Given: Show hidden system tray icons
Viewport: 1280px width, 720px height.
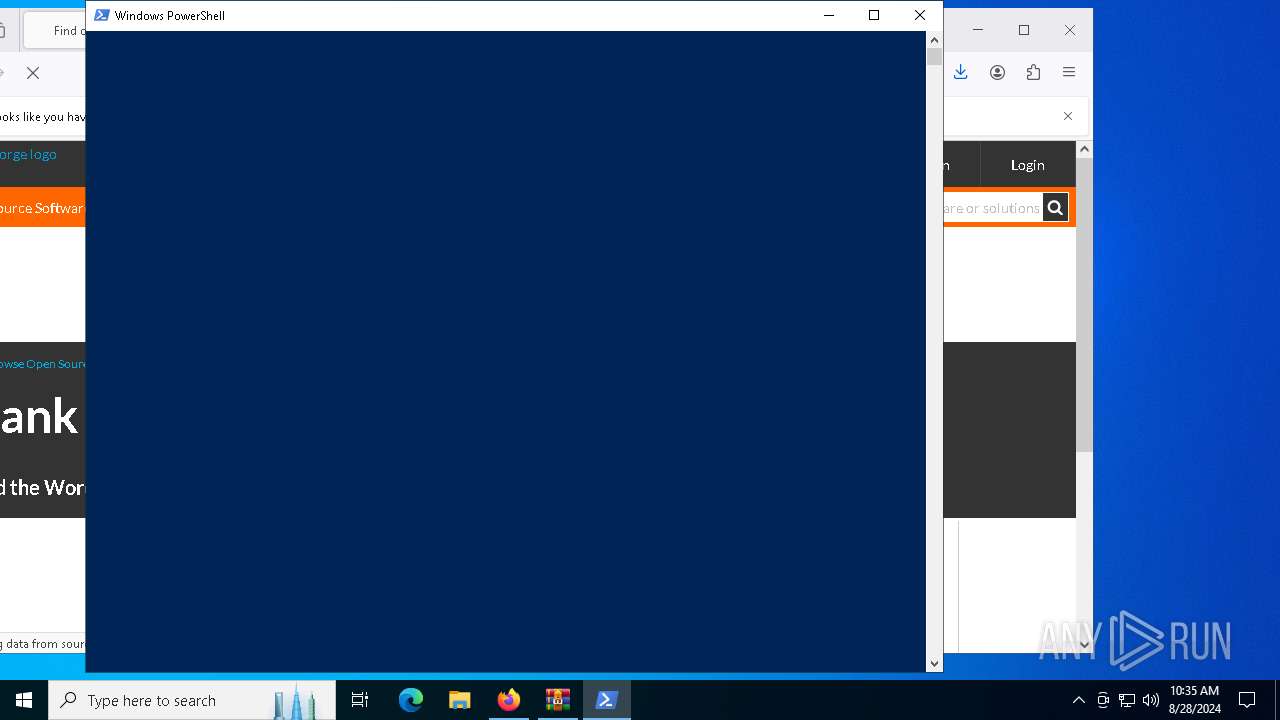Looking at the screenshot, I should pyautogui.click(x=1078, y=700).
